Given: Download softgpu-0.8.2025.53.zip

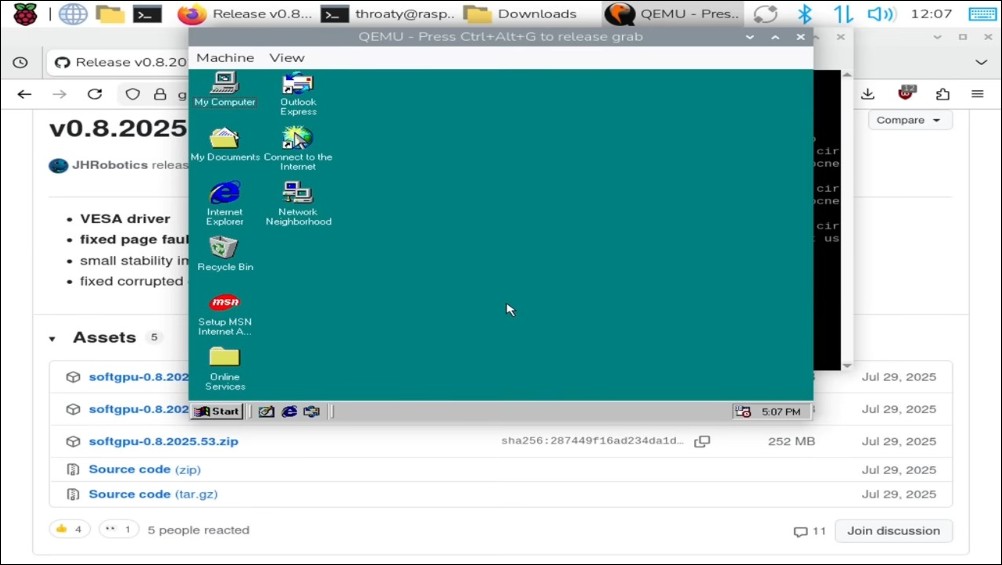Looking at the screenshot, I should click(x=164, y=441).
